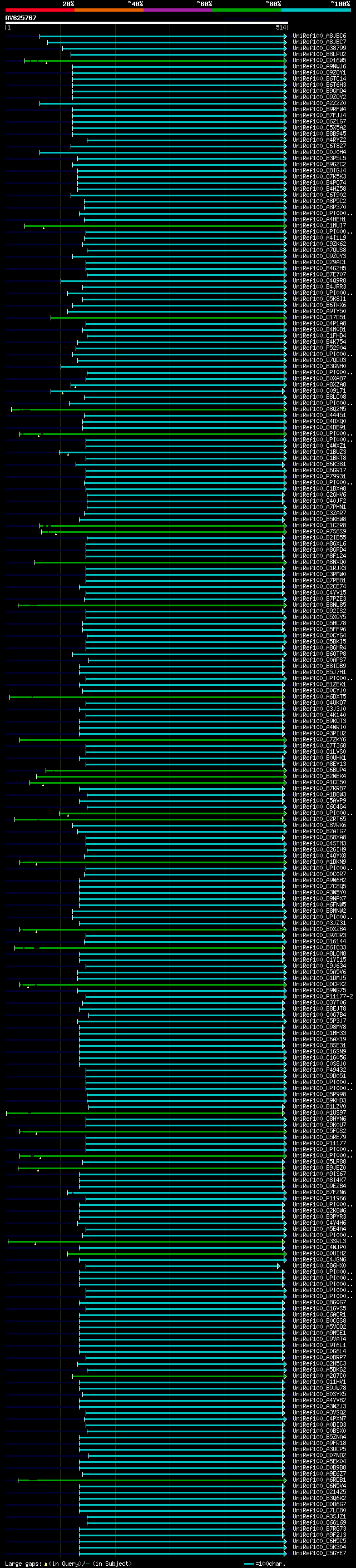
Task: Click the UniRef100_O16144 entry
Action: click(319, 942)
